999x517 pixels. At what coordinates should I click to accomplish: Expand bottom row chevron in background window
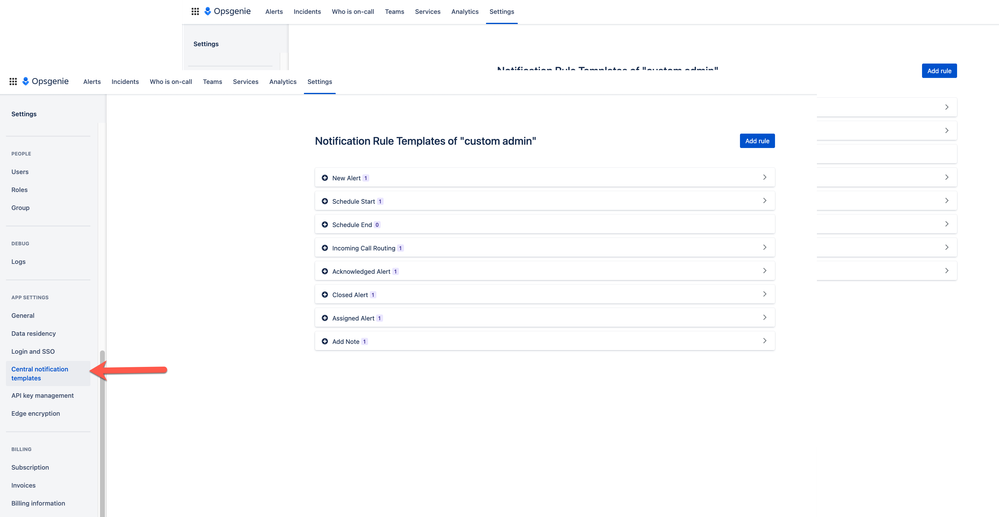tap(947, 270)
